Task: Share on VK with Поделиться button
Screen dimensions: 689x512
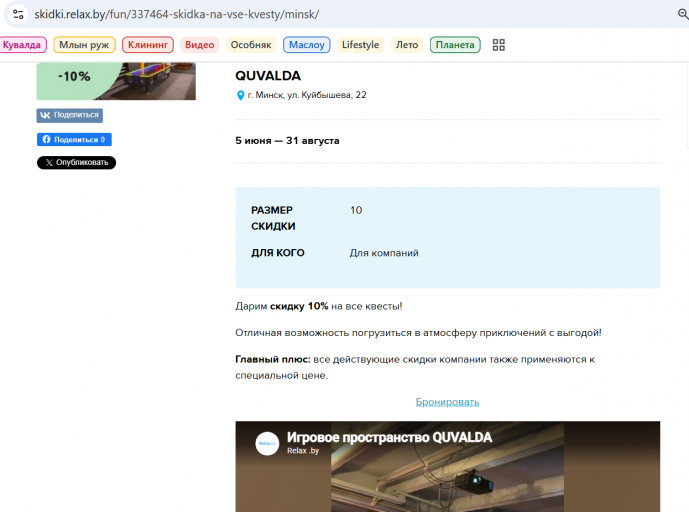Action: tap(69, 115)
